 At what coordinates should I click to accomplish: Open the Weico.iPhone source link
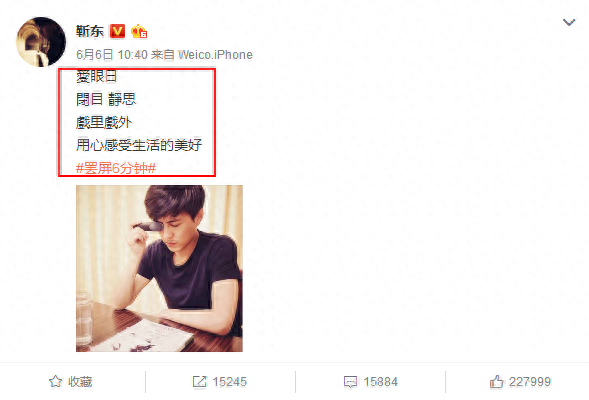tap(215, 55)
